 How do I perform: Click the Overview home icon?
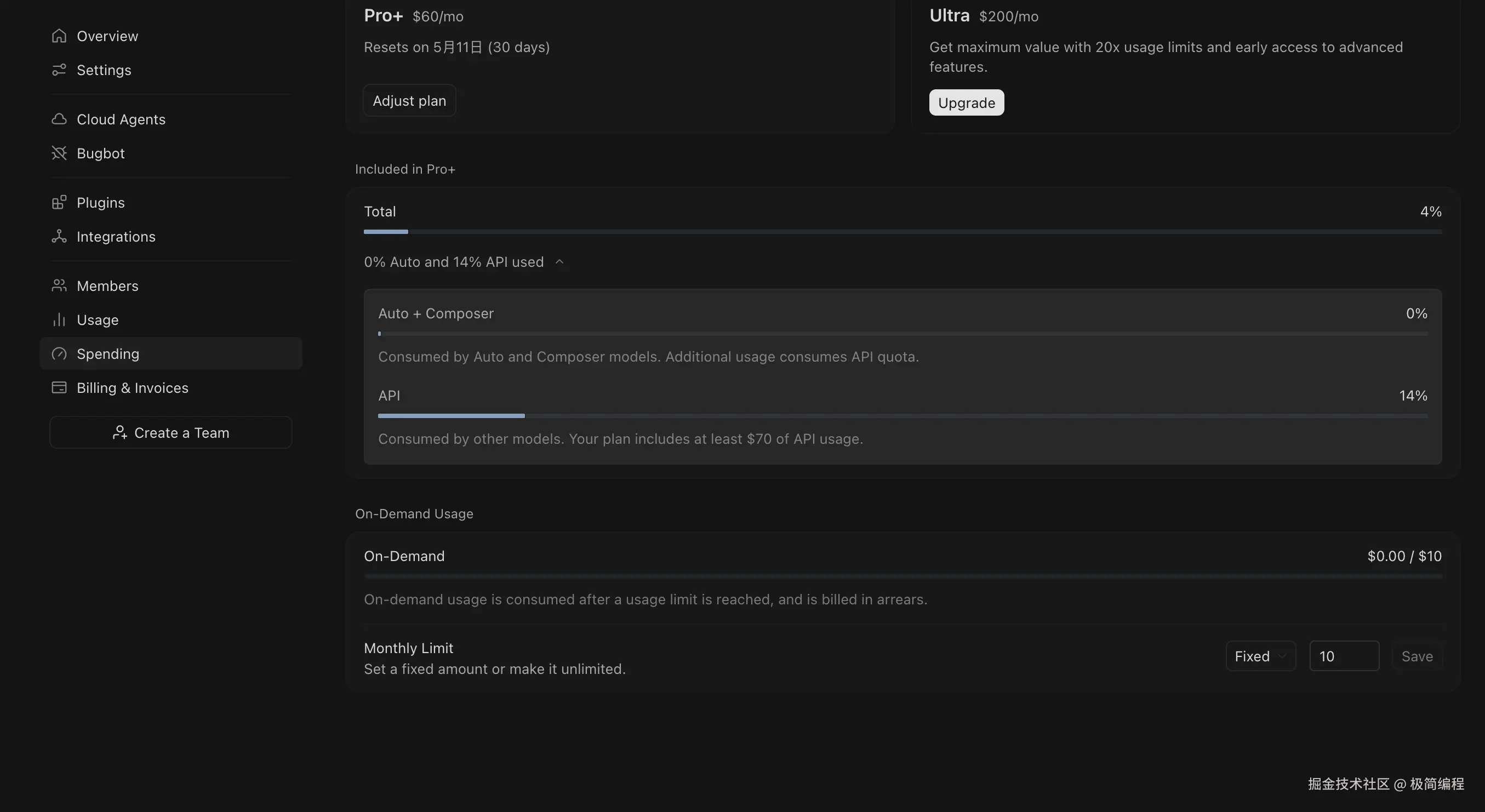[59, 36]
